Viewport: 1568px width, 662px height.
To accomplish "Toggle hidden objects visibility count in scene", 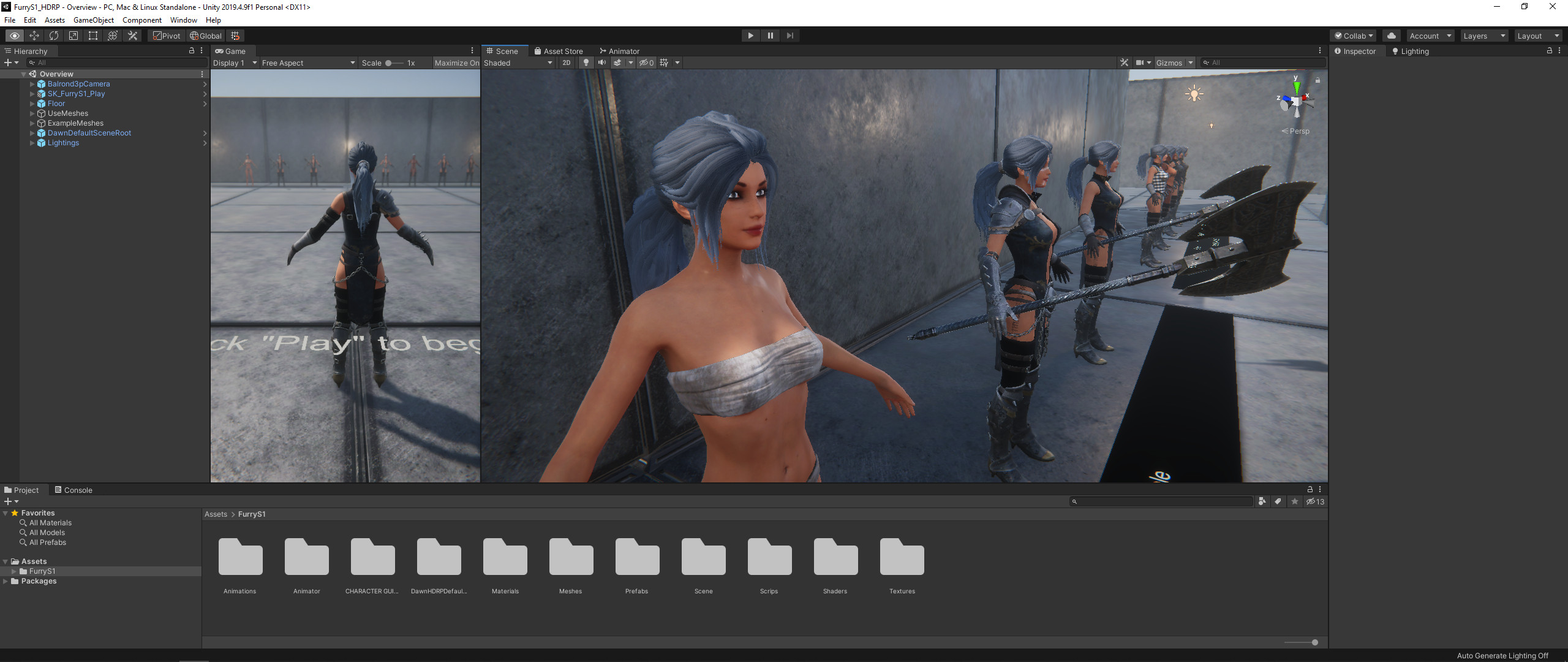I will [647, 63].
